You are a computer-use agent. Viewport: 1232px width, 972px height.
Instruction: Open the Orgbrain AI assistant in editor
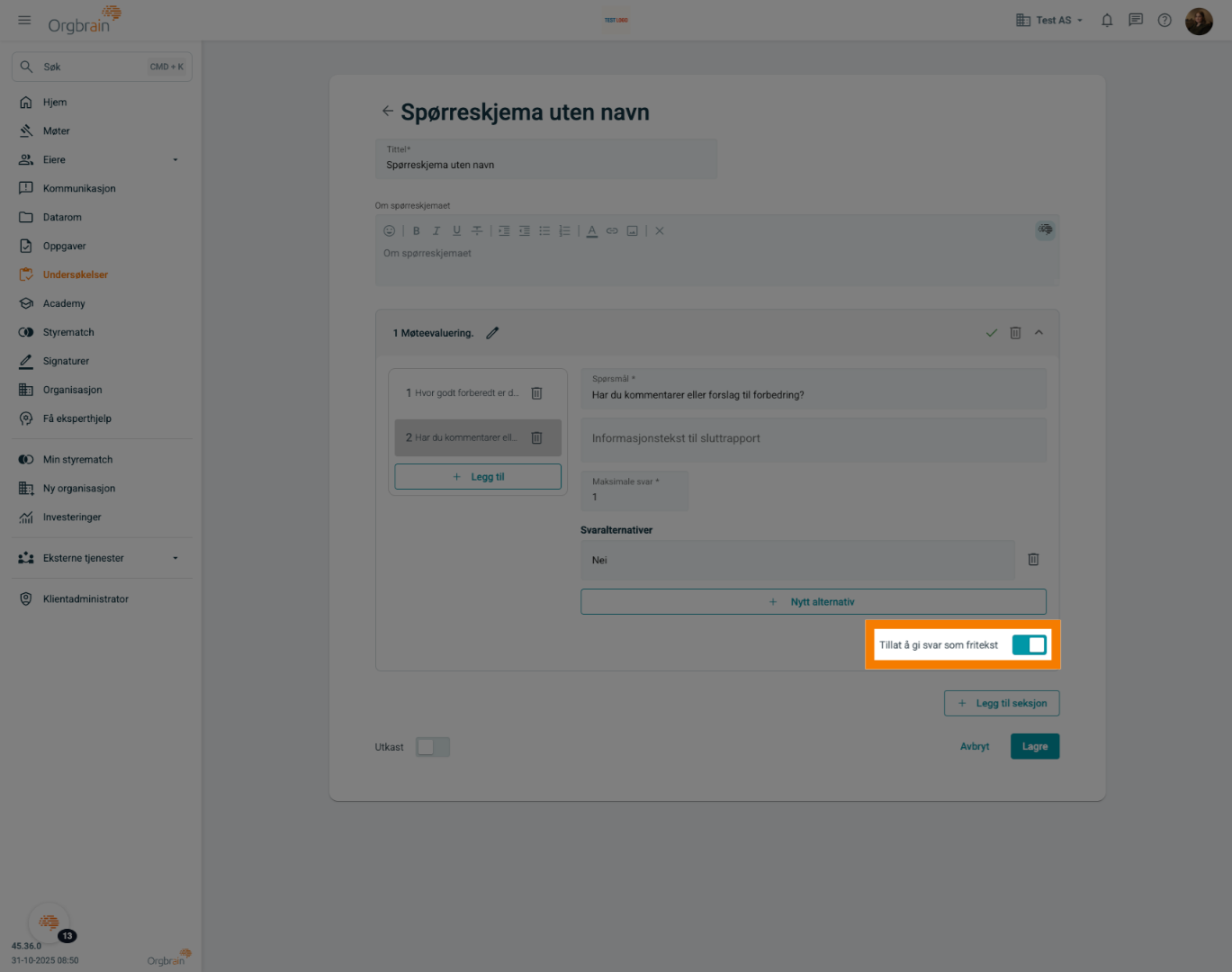click(x=1045, y=229)
